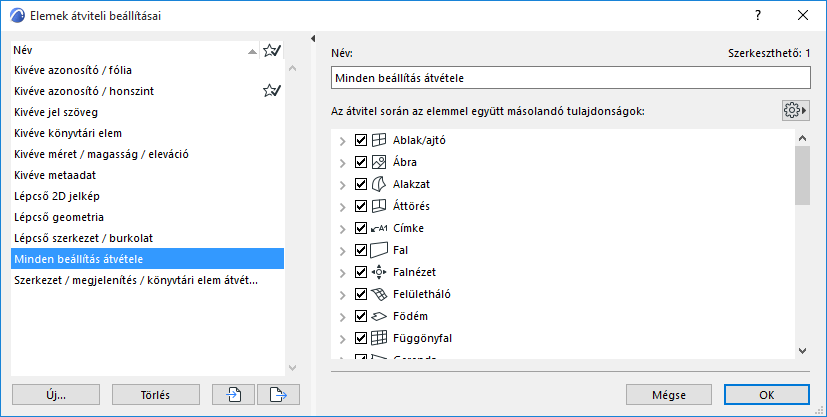
Task: Click the Függönyfal curtain wall icon
Action: point(379,338)
